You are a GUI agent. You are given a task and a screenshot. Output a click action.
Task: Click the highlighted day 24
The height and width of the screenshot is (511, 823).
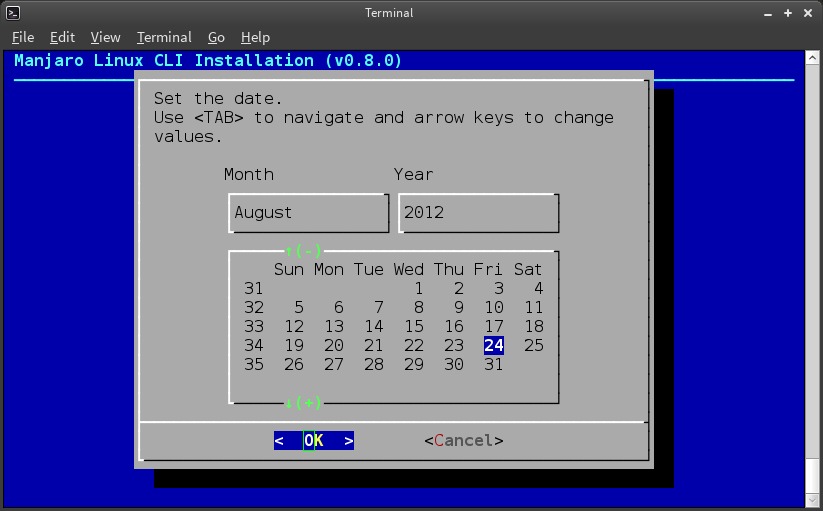tap(494, 345)
